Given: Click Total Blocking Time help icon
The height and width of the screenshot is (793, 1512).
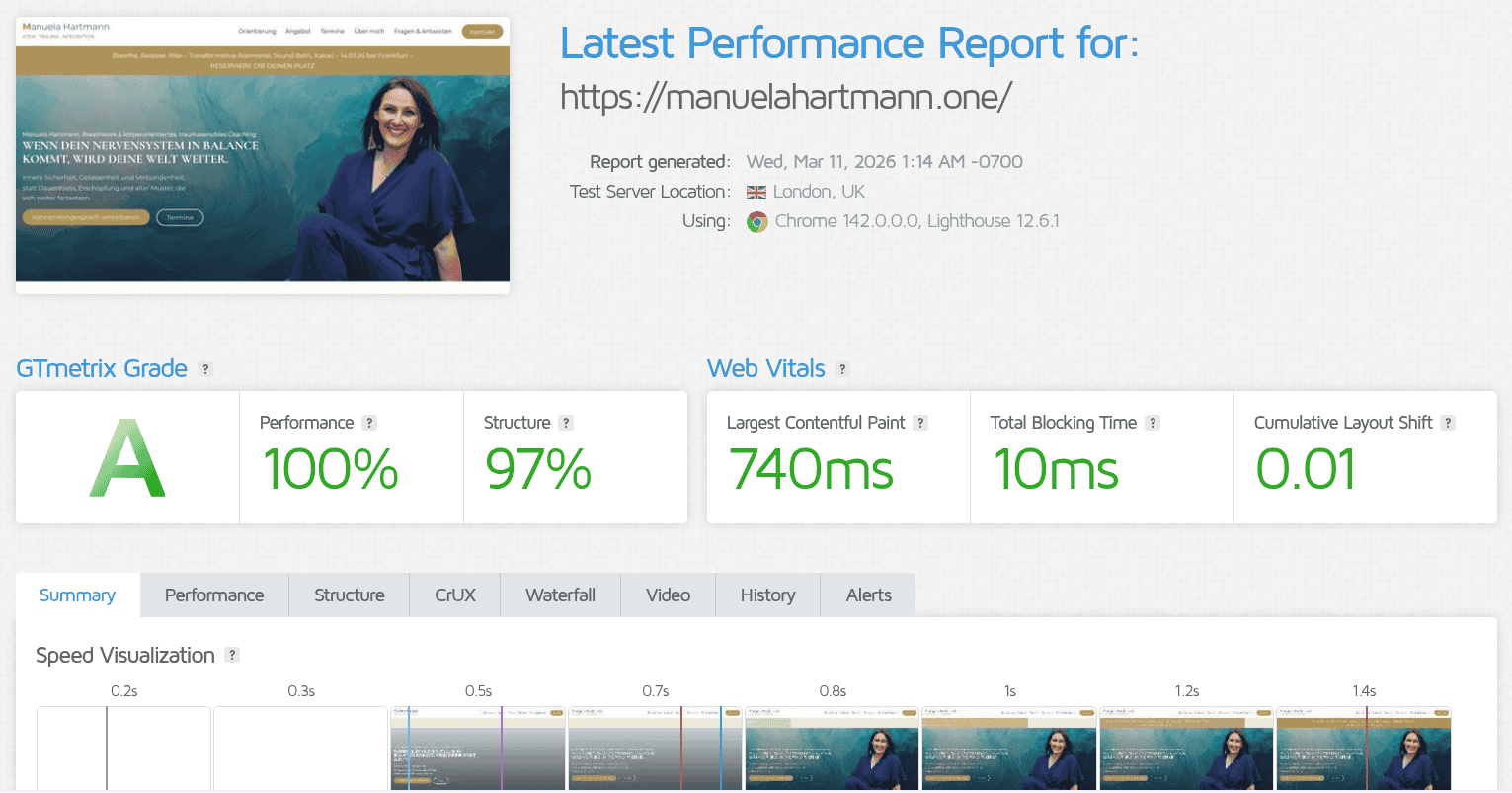Looking at the screenshot, I should point(1153,423).
